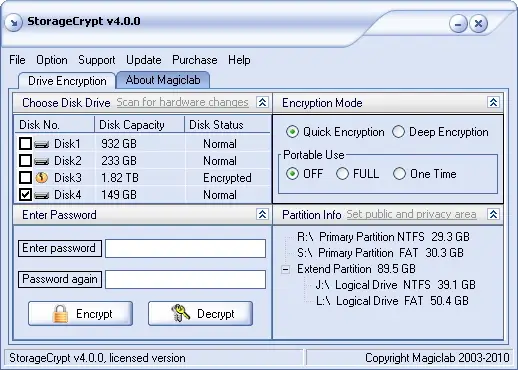Open the Help menu

coord(239,60)
